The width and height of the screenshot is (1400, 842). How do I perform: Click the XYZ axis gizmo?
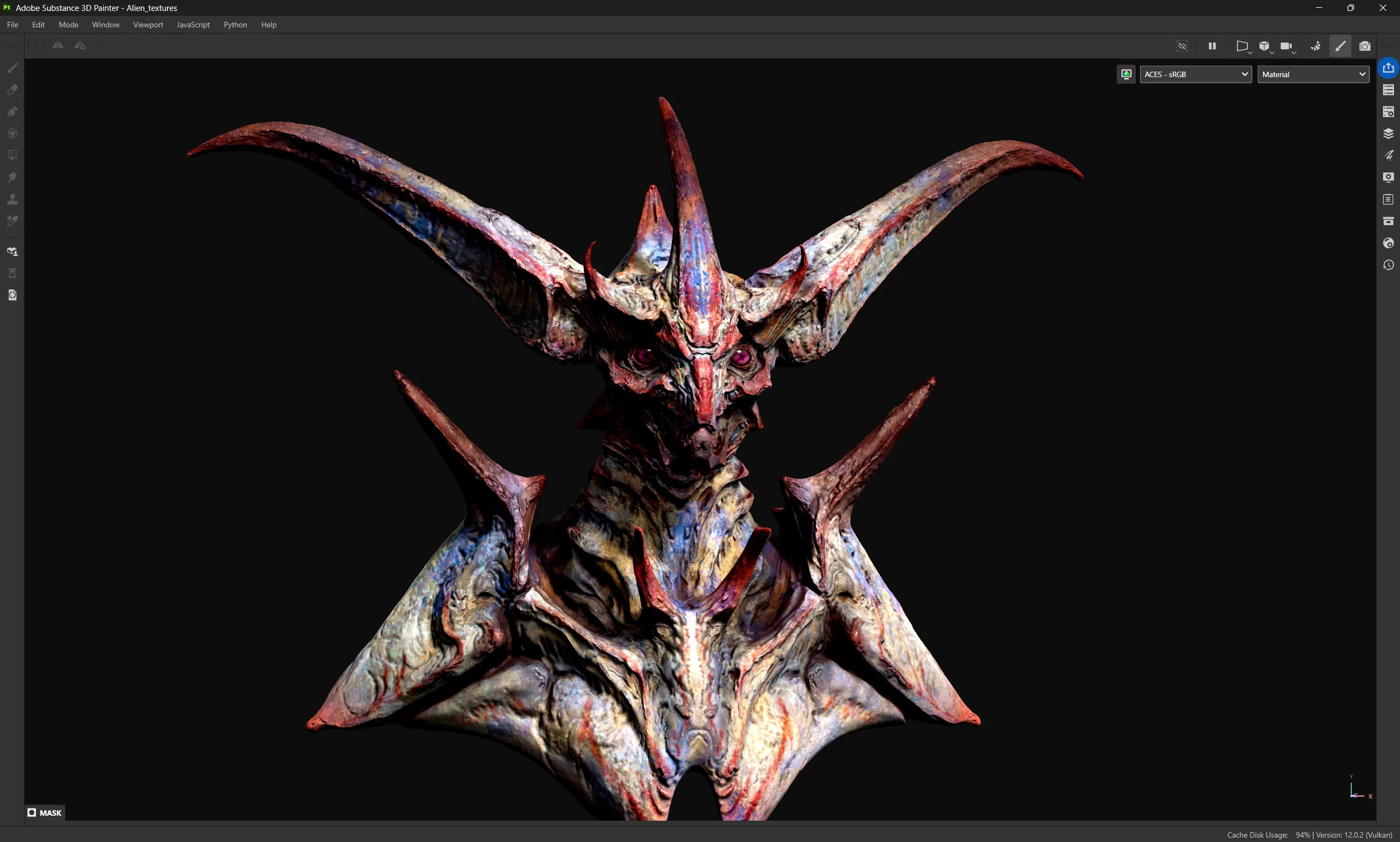[x=1359, y=789]
